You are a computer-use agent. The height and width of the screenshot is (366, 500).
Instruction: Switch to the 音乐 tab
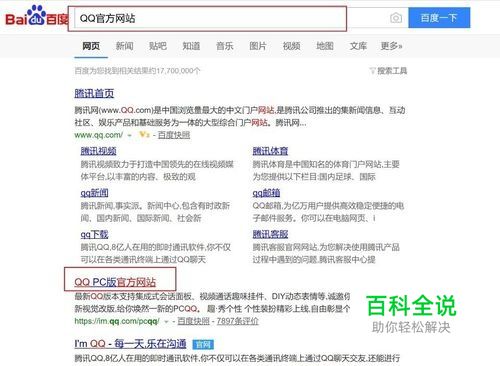point(224,46)
